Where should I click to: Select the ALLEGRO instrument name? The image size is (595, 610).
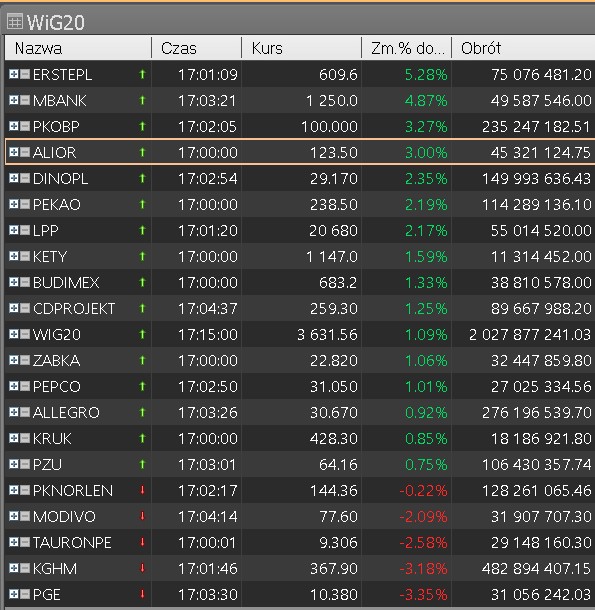tap(66, 412)
